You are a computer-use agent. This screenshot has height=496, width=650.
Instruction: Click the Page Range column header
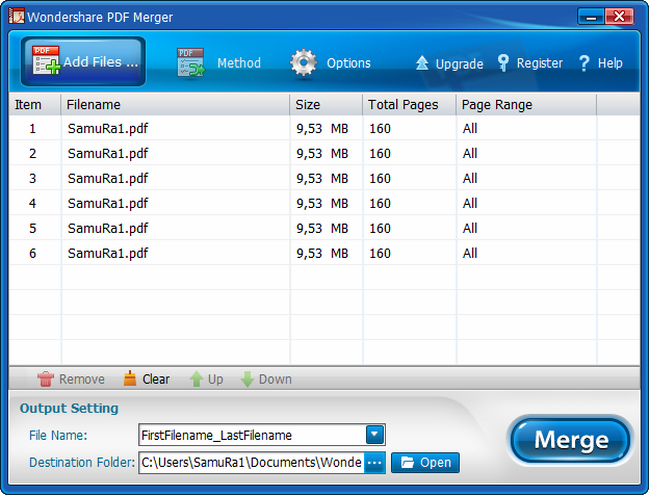526,104
